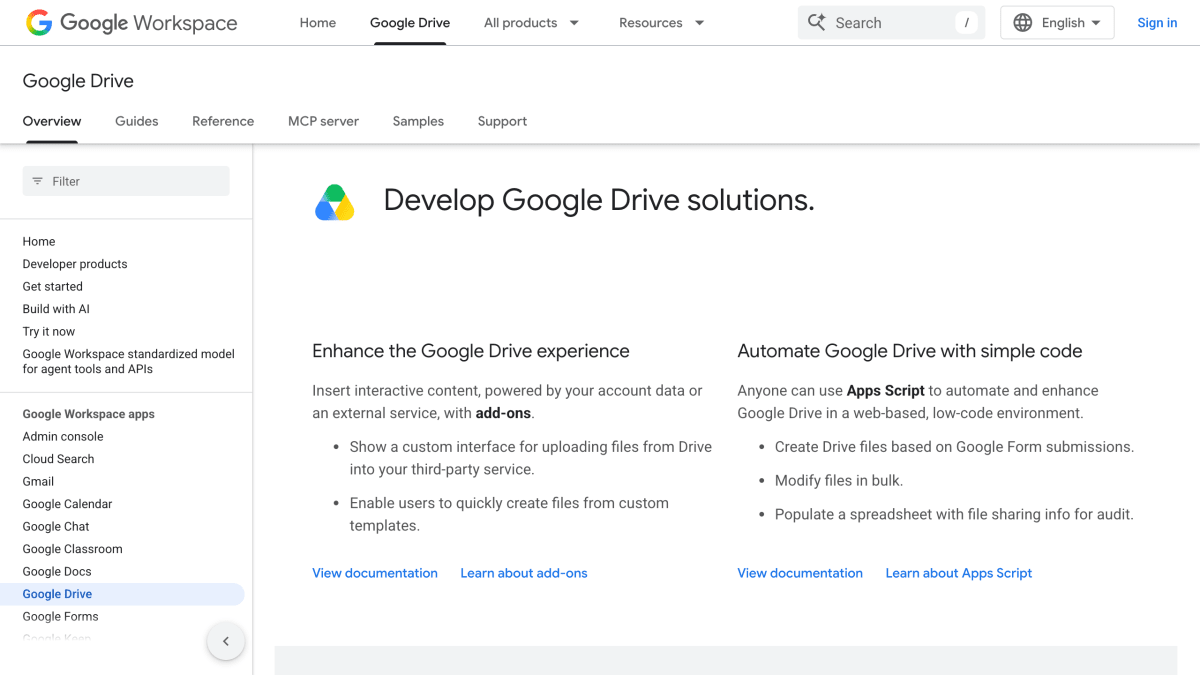Open Learn about Apps Script link
Screen dimensions: 1200x675
[959, 573]
